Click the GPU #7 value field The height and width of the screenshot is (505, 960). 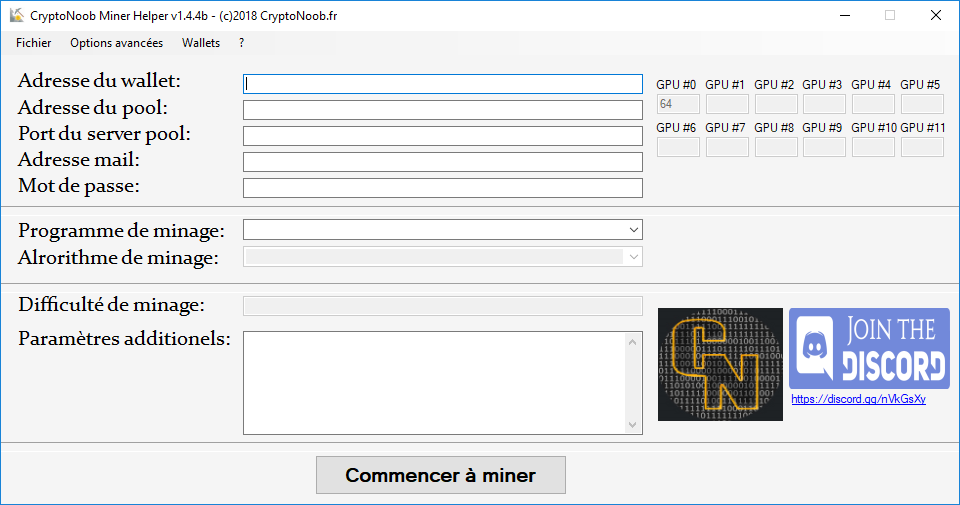727,147
